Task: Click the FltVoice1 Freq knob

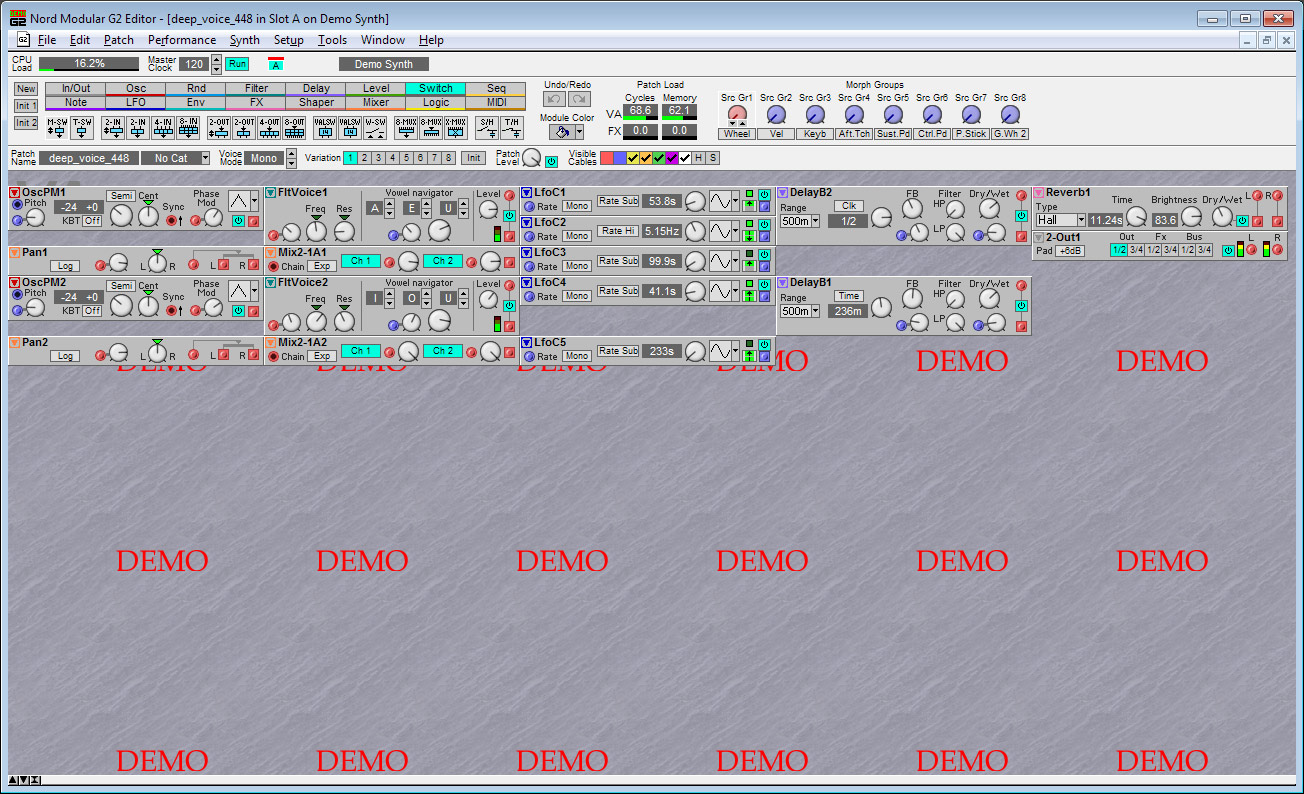Action: click(x=316, y=231)
